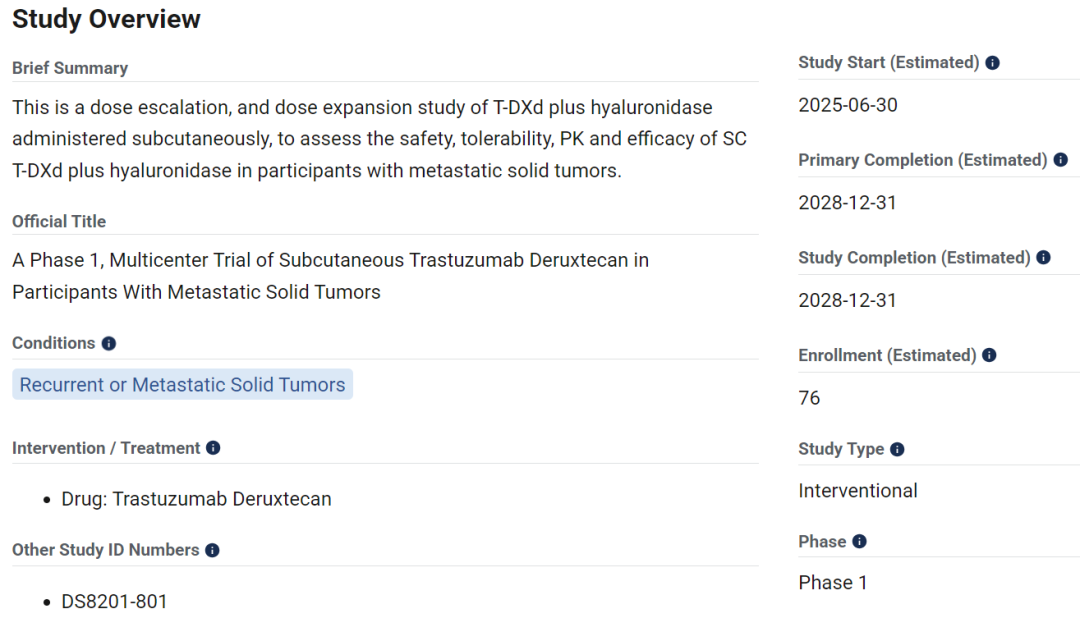Select the Enrollment (Estimated) label

(x=887, y=356)
